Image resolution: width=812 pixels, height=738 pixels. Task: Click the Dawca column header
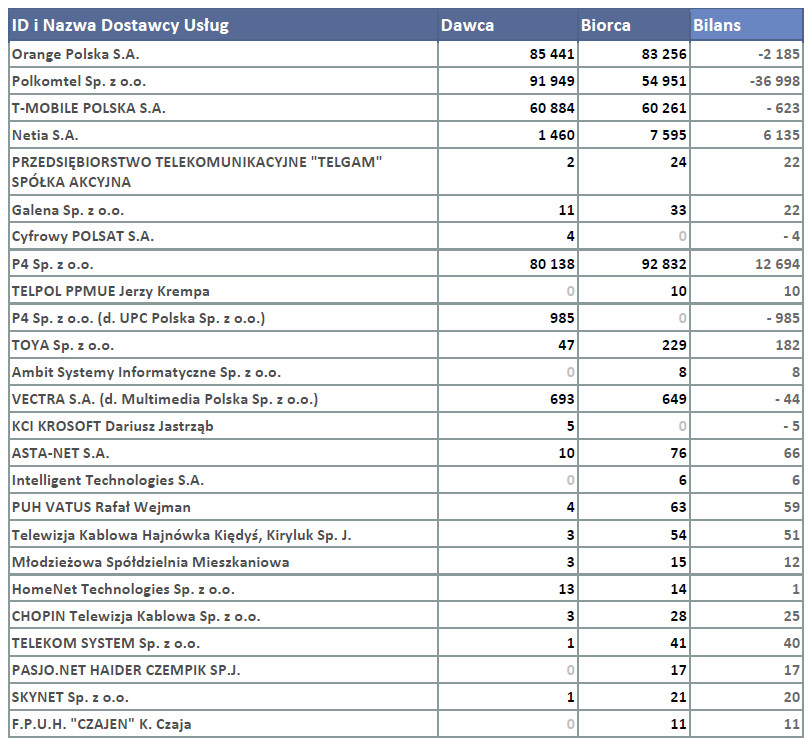click(x=468, y=25)
